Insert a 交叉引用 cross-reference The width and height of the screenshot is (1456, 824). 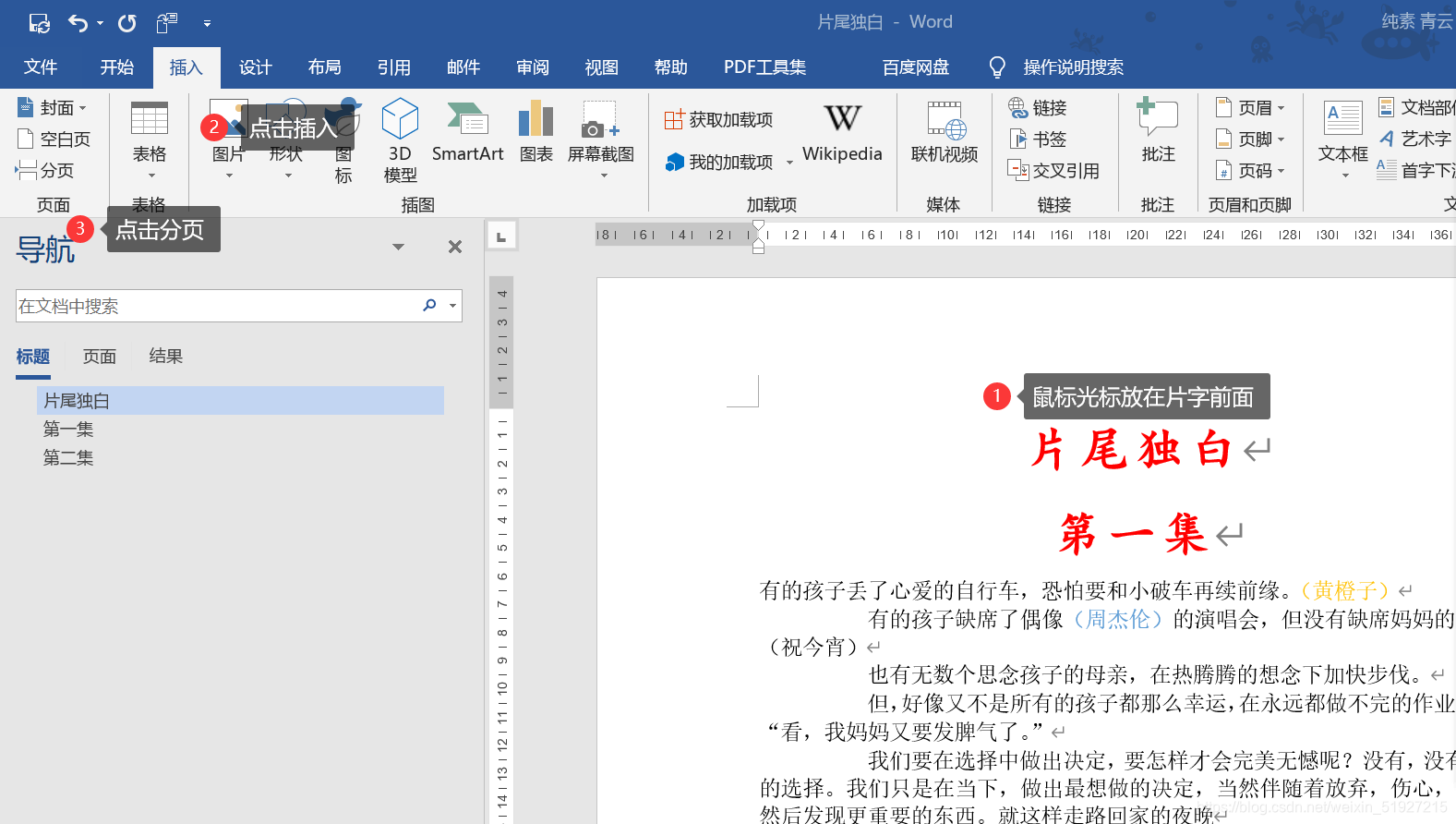coord(1053,171)
